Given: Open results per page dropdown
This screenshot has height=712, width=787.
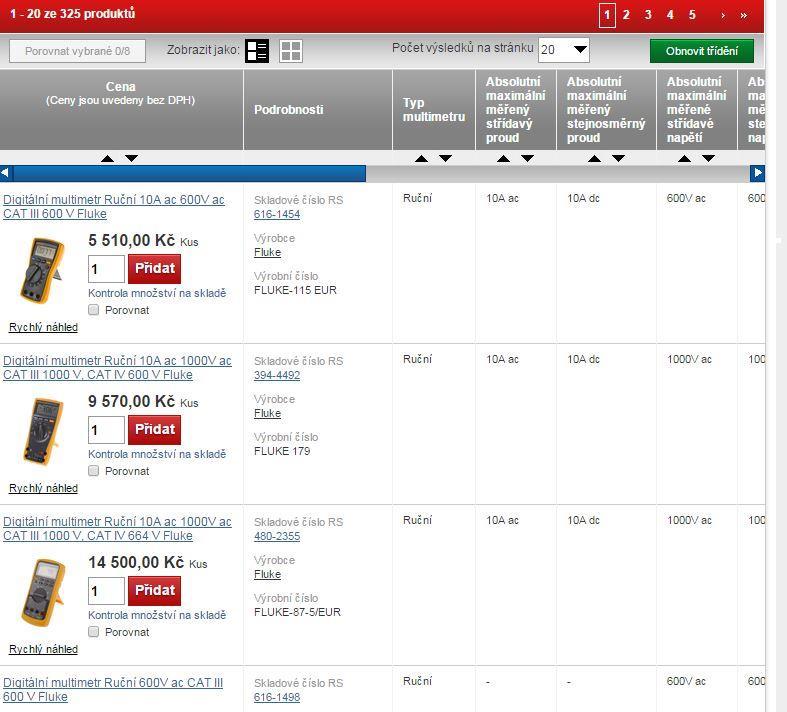Looking at the screenshot, I should pyautogui.click(x=564, y=50).
